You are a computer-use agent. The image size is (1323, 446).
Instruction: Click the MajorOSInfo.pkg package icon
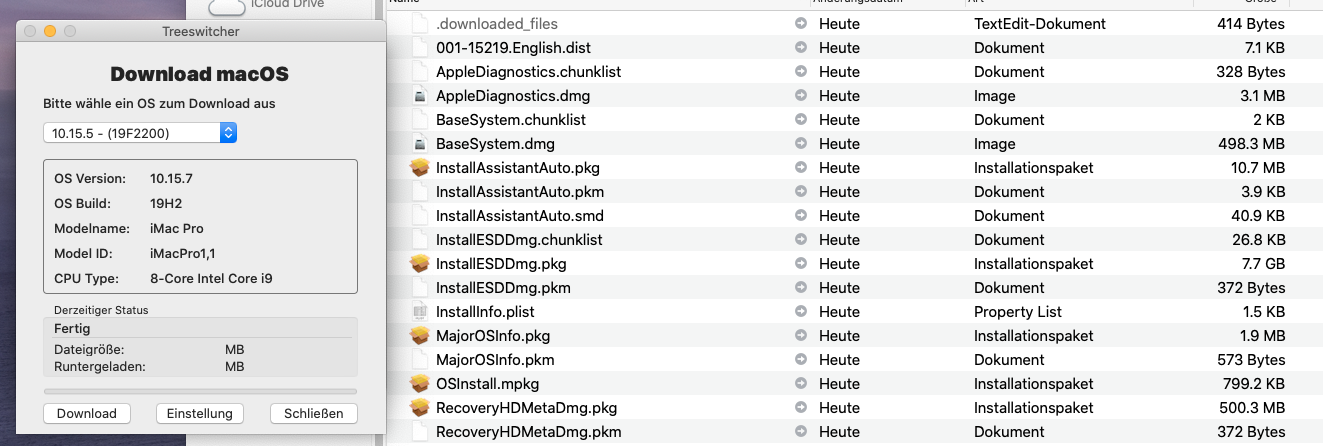coord(420,336)
